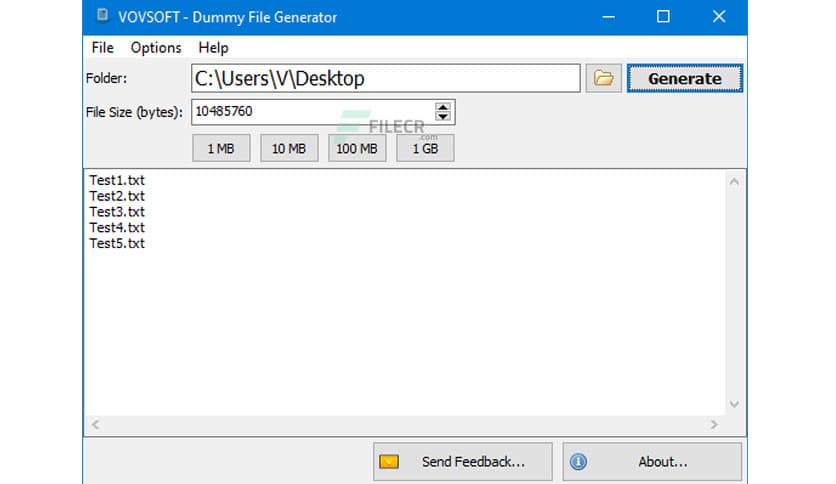Click the horizontal scrollbar left arrow
The height and width of the screenshot is (484, 836).
95,425
